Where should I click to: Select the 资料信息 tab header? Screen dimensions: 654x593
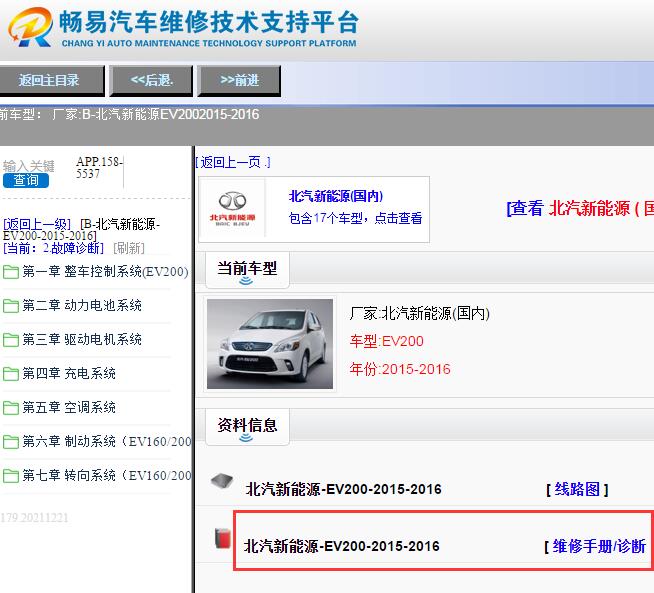[x=247, y=427]
